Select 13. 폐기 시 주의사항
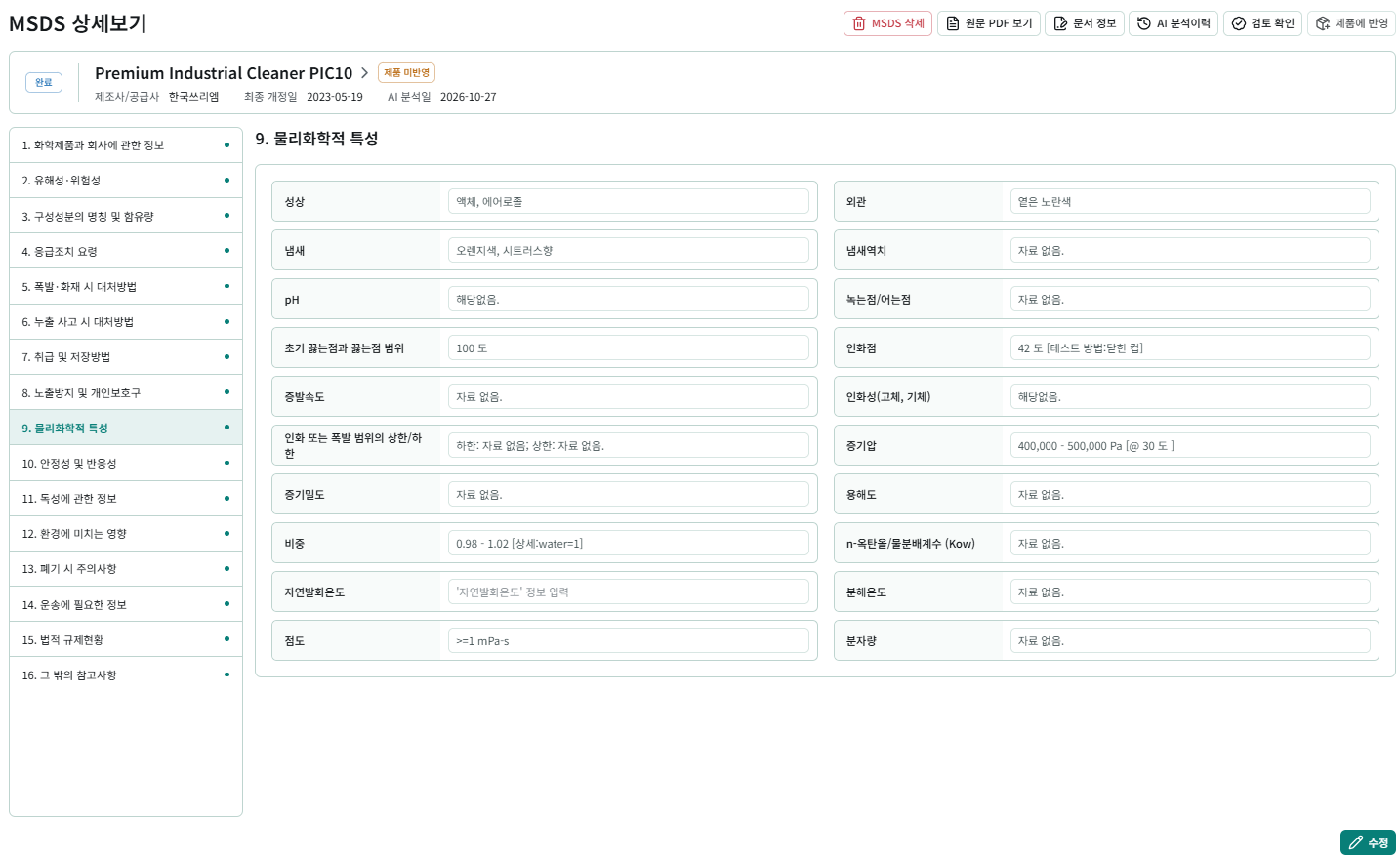Image resolution: width=1400 pixels, height=858 pixels. tap(126, 569)
